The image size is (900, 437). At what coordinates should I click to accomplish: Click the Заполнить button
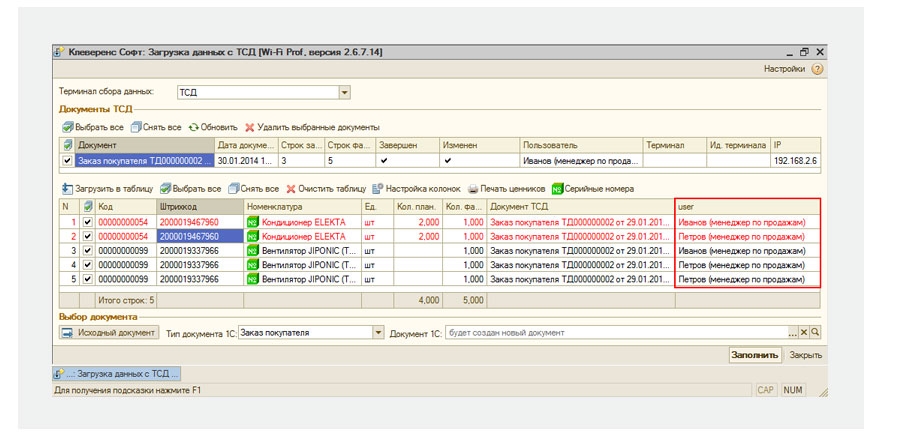click(754, 355)
